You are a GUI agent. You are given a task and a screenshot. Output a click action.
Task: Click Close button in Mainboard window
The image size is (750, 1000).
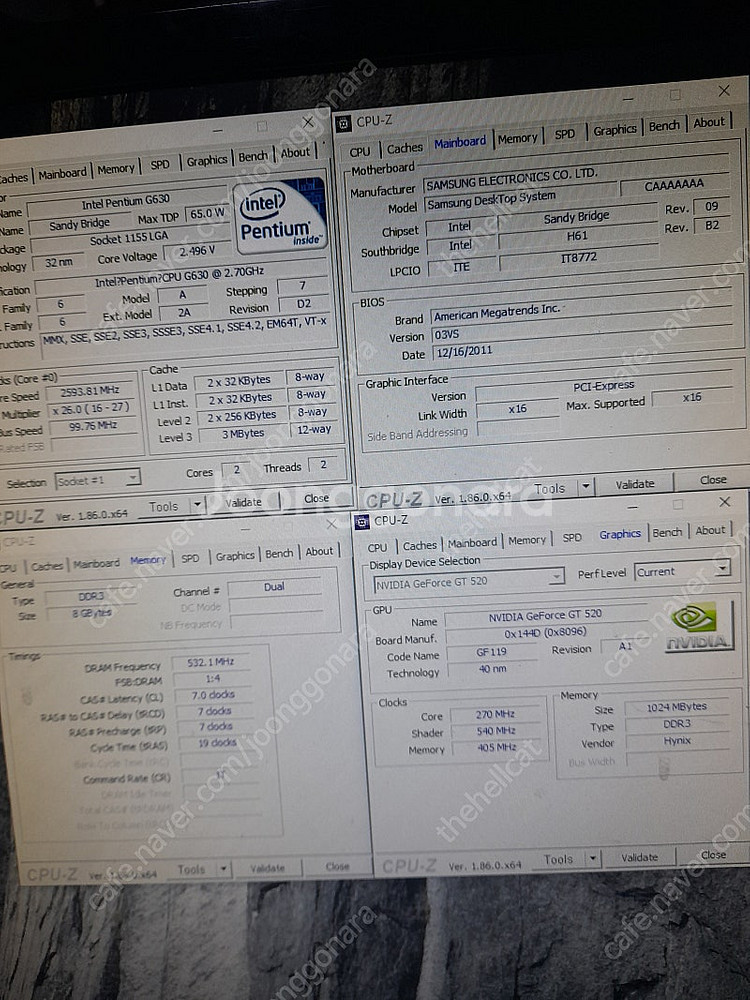pyautogui.click(x=712, y=479)
